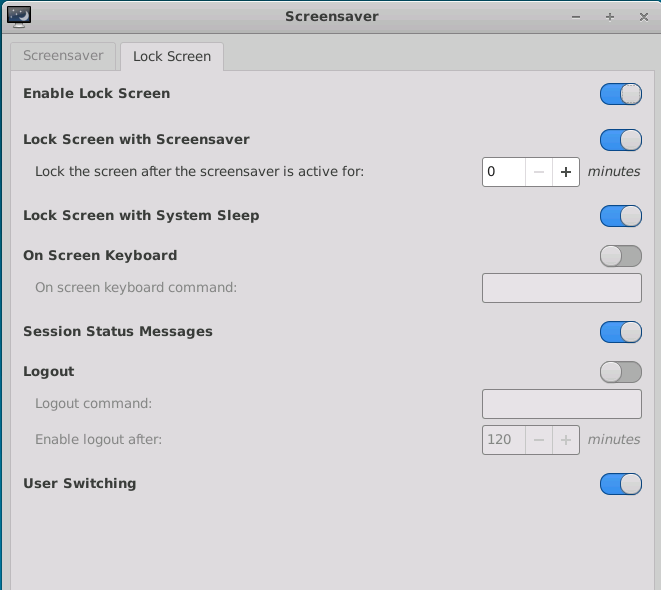Disable the User Switching toggle

(620, 484)
